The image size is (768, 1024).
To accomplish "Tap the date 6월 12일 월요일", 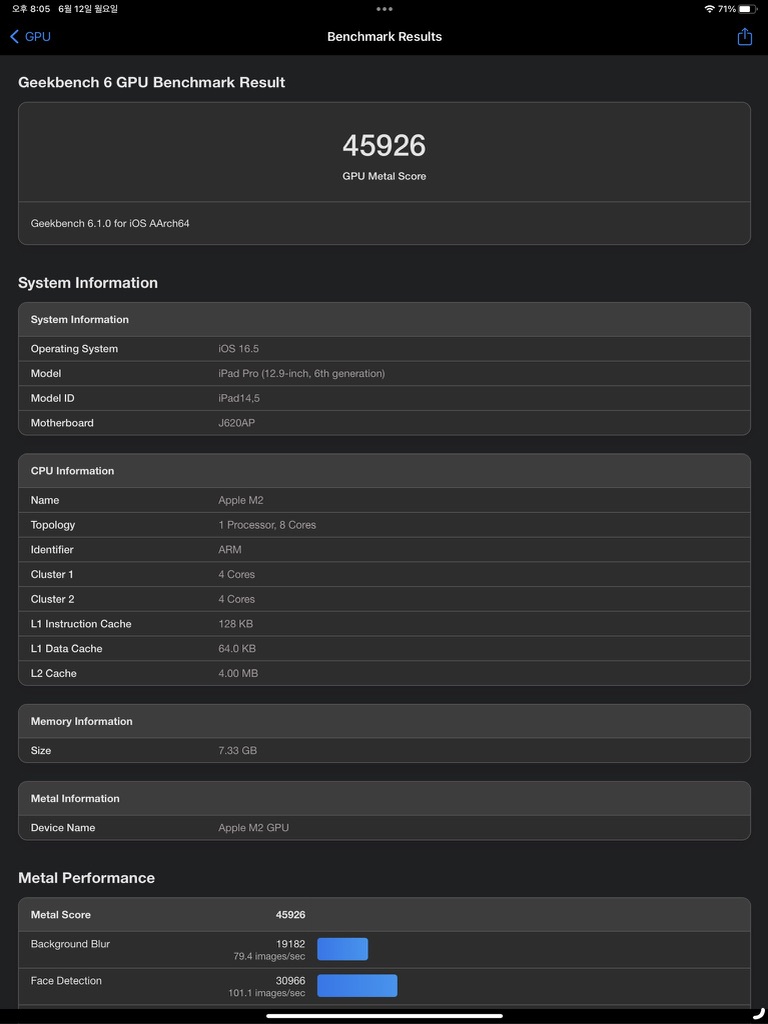I will [x=88, y=9].
